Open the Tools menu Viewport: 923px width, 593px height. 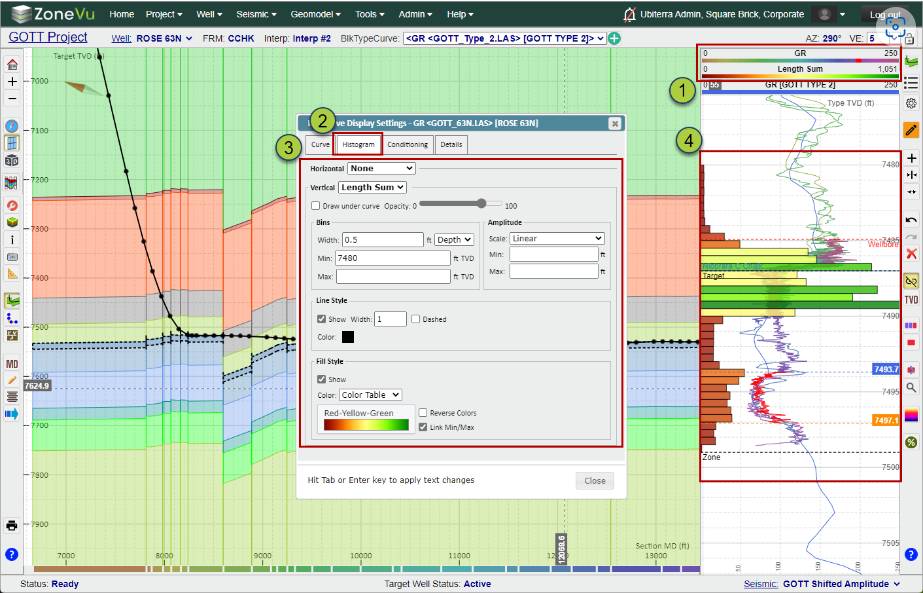pos(369,14)
